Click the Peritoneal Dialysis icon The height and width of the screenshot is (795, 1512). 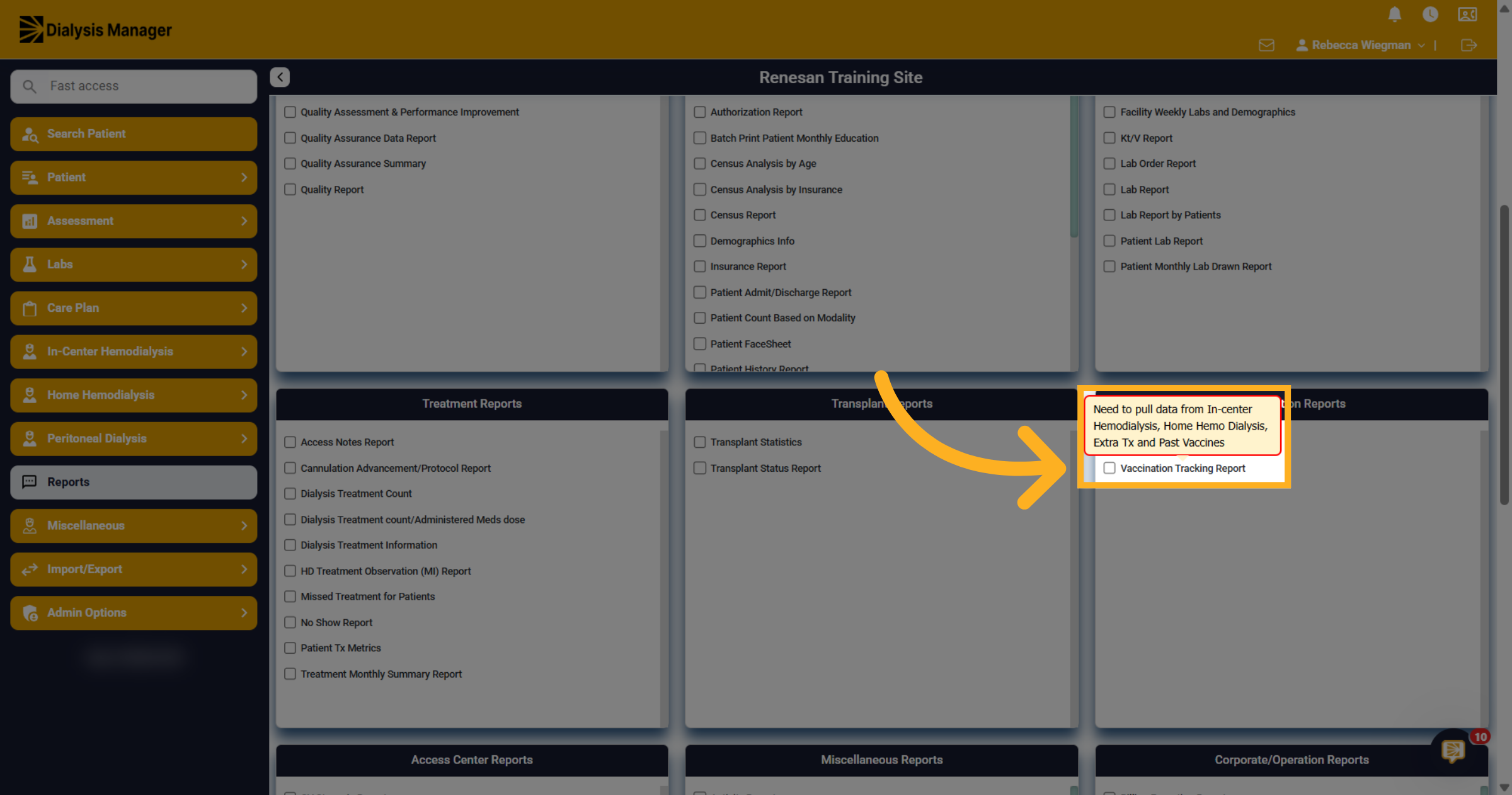30,438
